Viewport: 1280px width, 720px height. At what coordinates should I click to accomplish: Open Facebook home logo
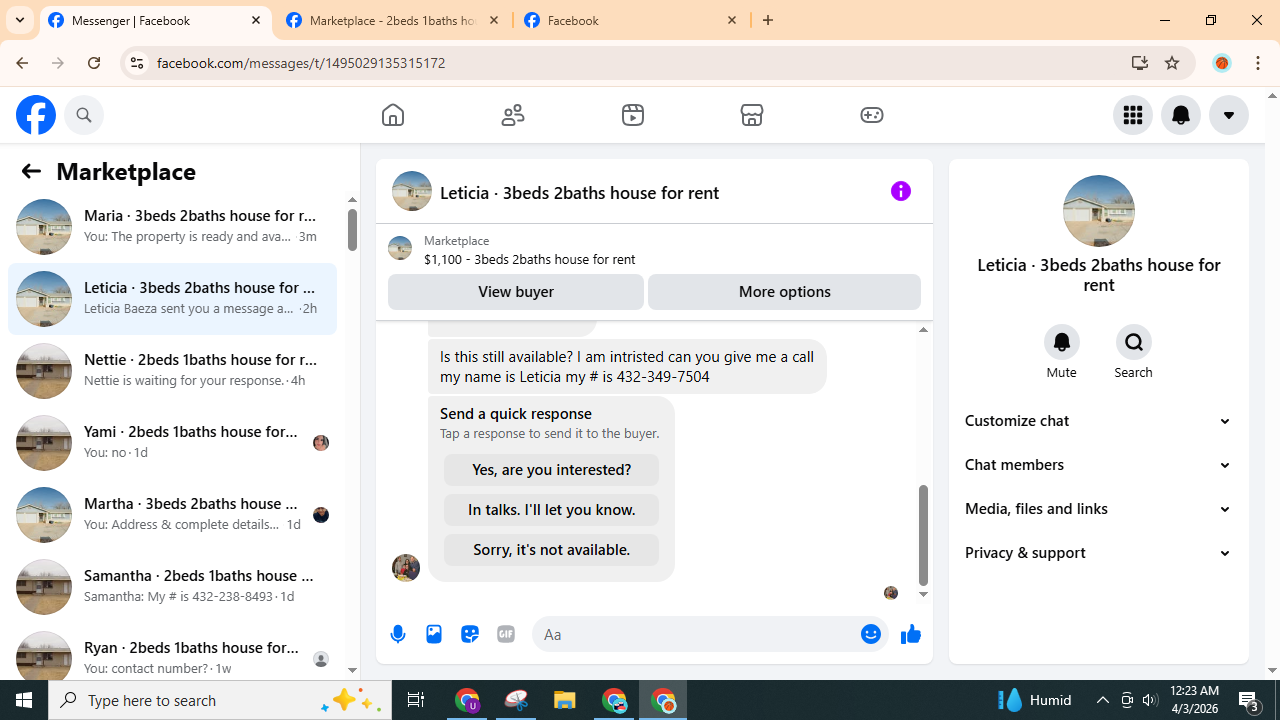tap(36, 115)
